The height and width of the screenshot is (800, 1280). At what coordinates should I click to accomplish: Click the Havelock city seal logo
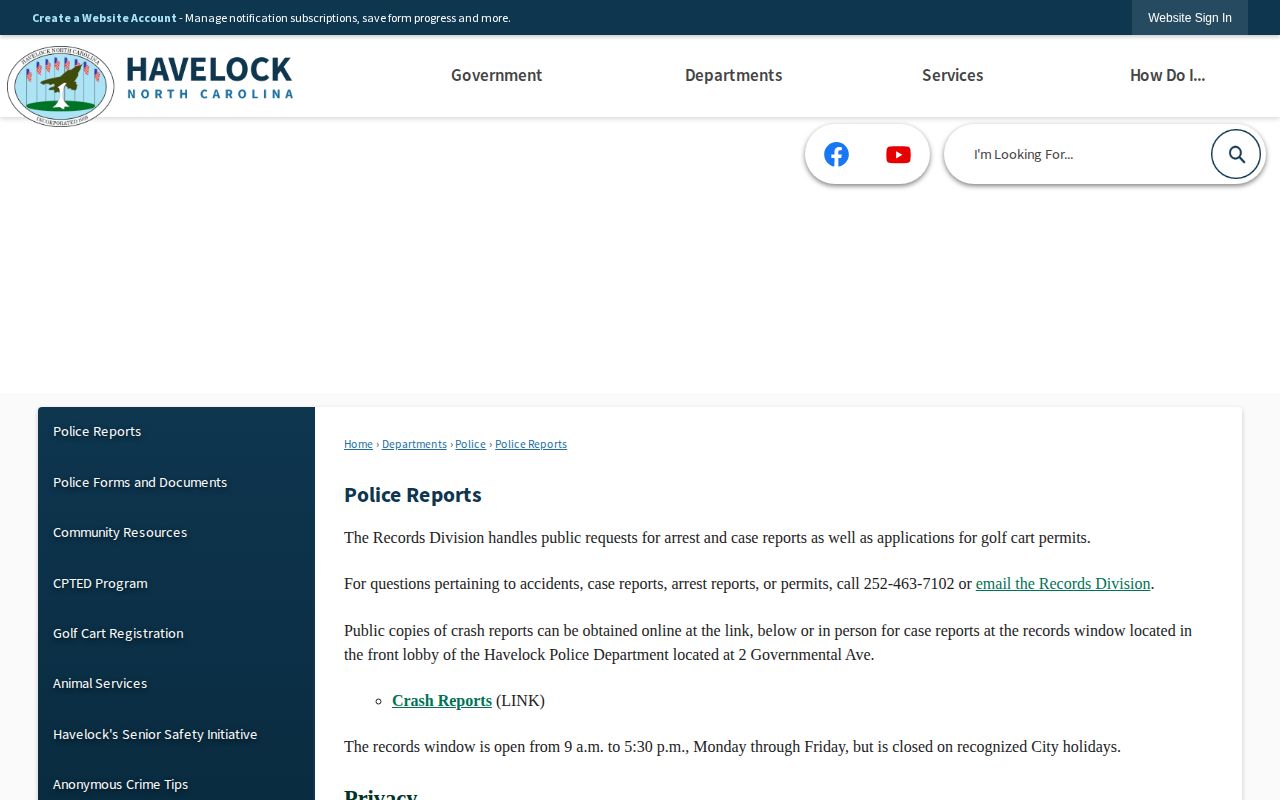pos(60,85)
